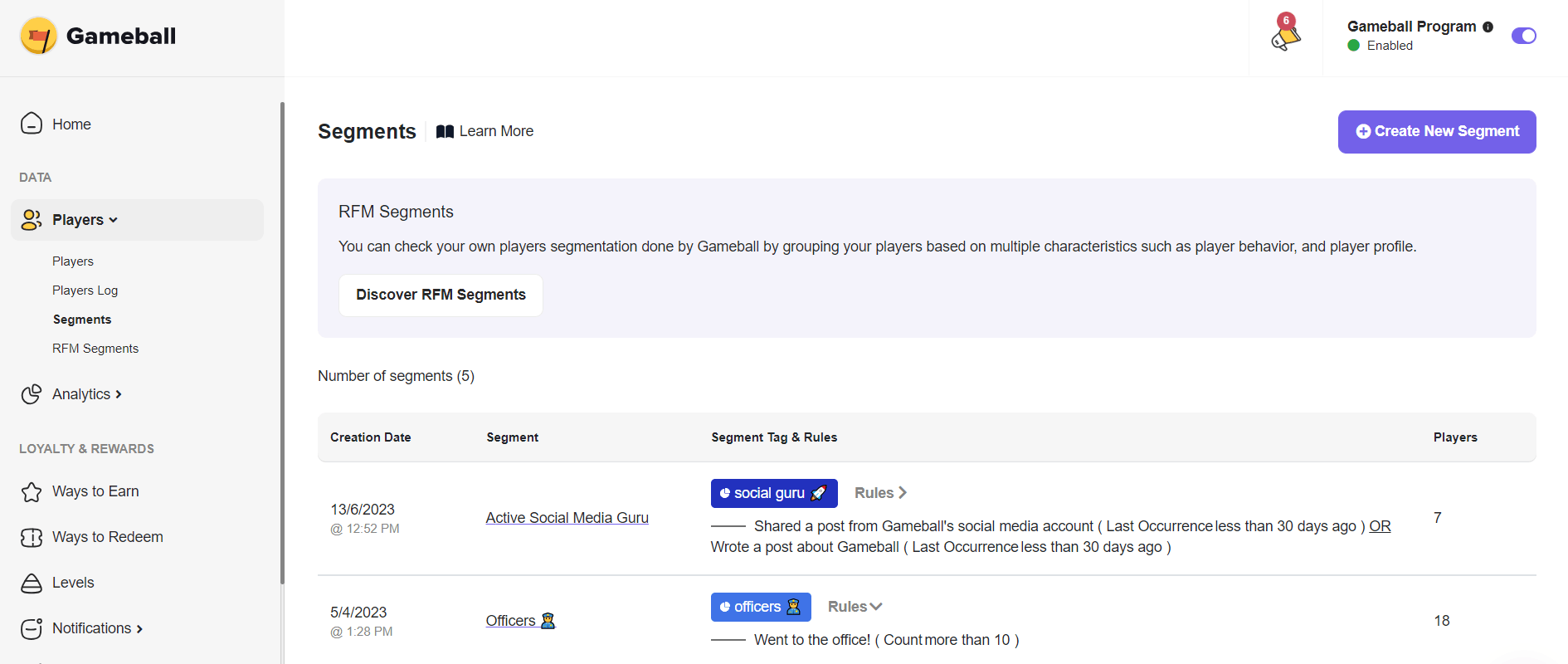Image resolution: width=1568 pixels, height=664 pixels.
Task: Click the social guru tag
Action: (774, 493)
